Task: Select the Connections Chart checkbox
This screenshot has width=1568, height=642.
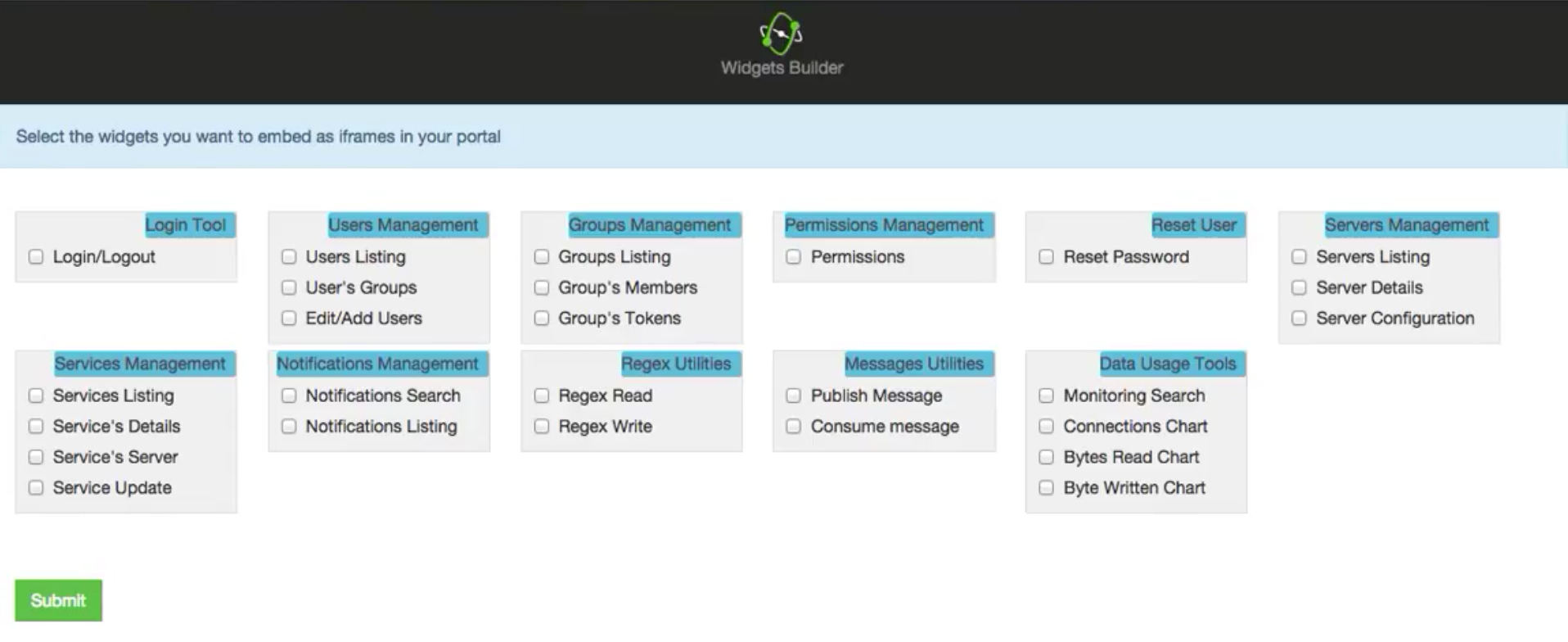Action: click(1047, 426)
